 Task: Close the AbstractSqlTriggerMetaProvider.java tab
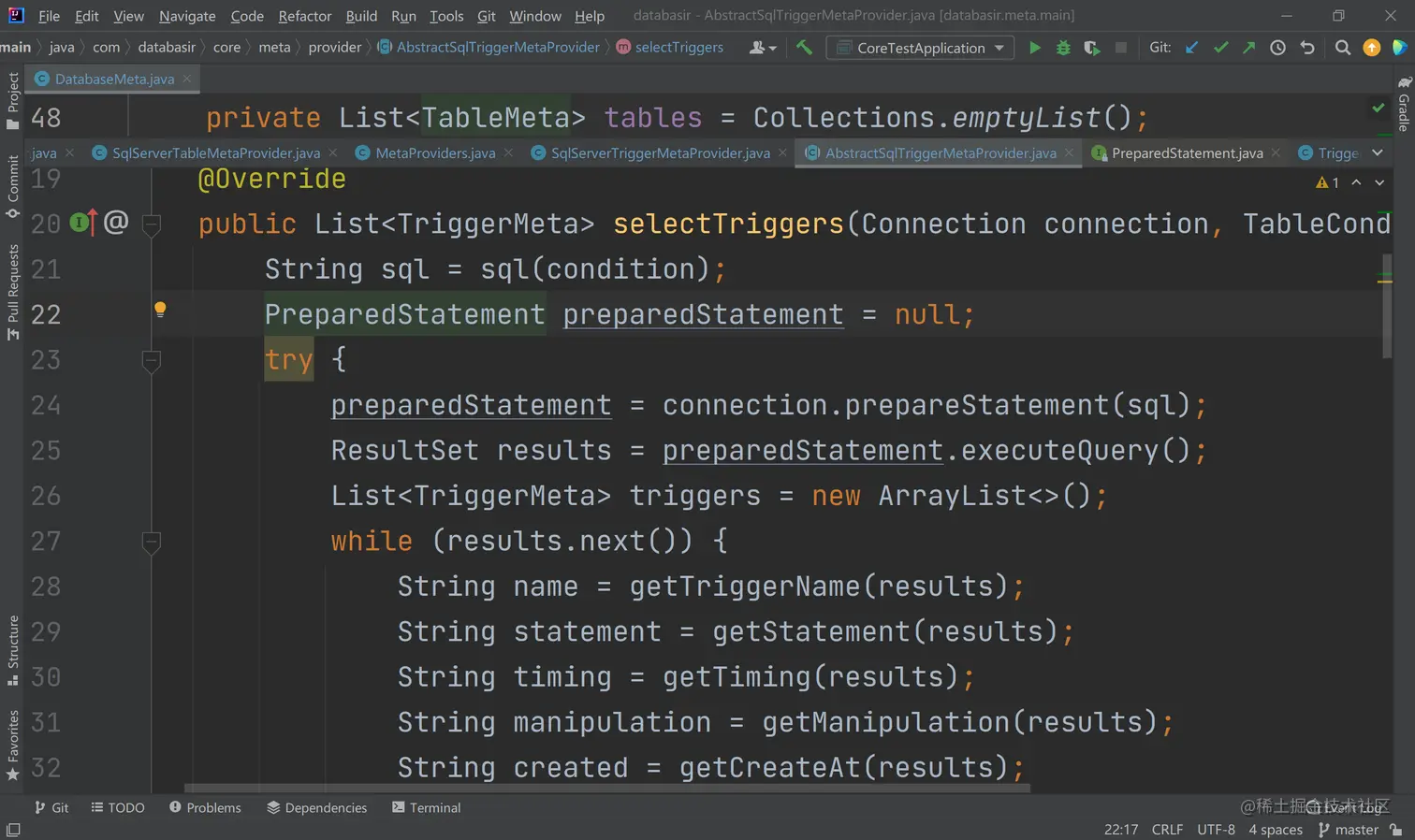1069,152
